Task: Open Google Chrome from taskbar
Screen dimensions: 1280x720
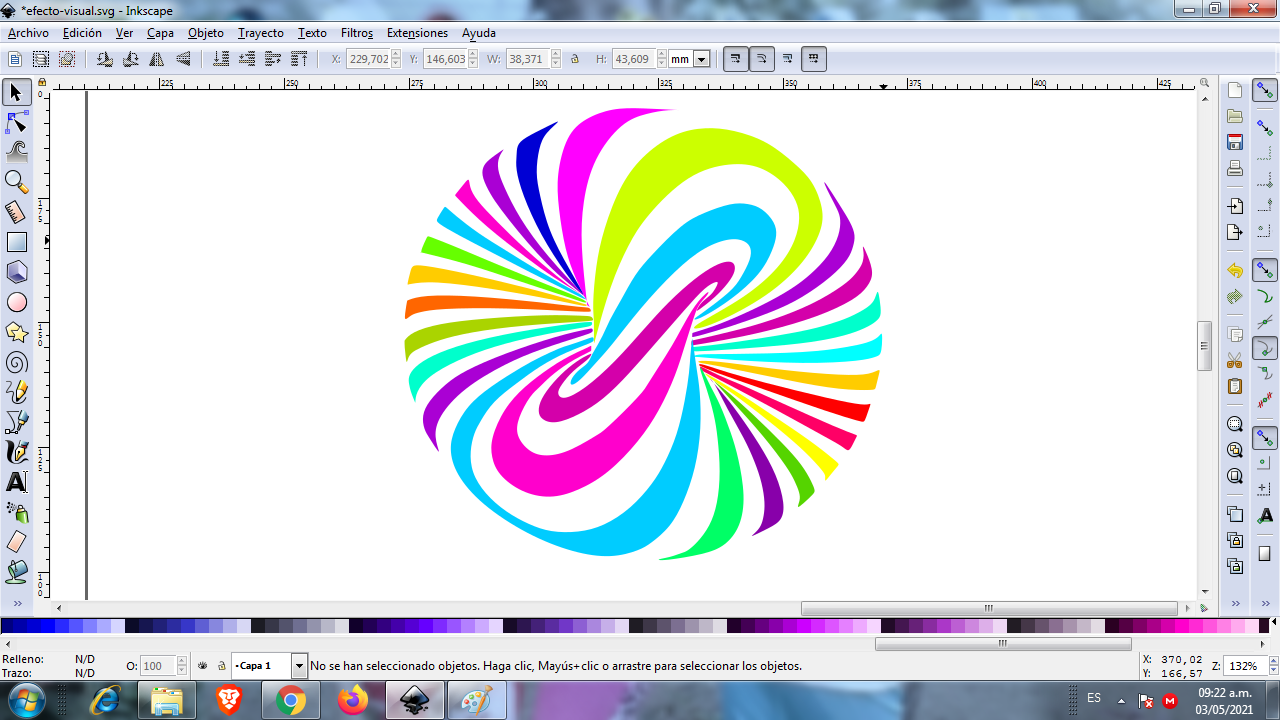Action: 291,700
